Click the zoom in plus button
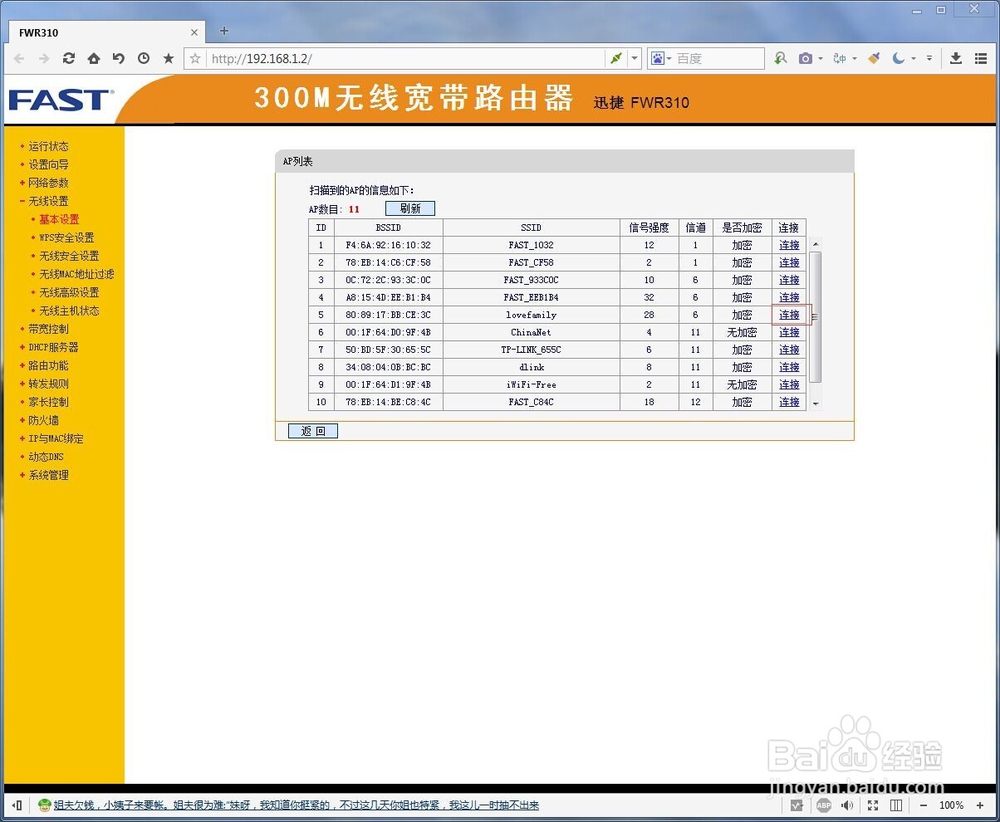 click(980, 805)
